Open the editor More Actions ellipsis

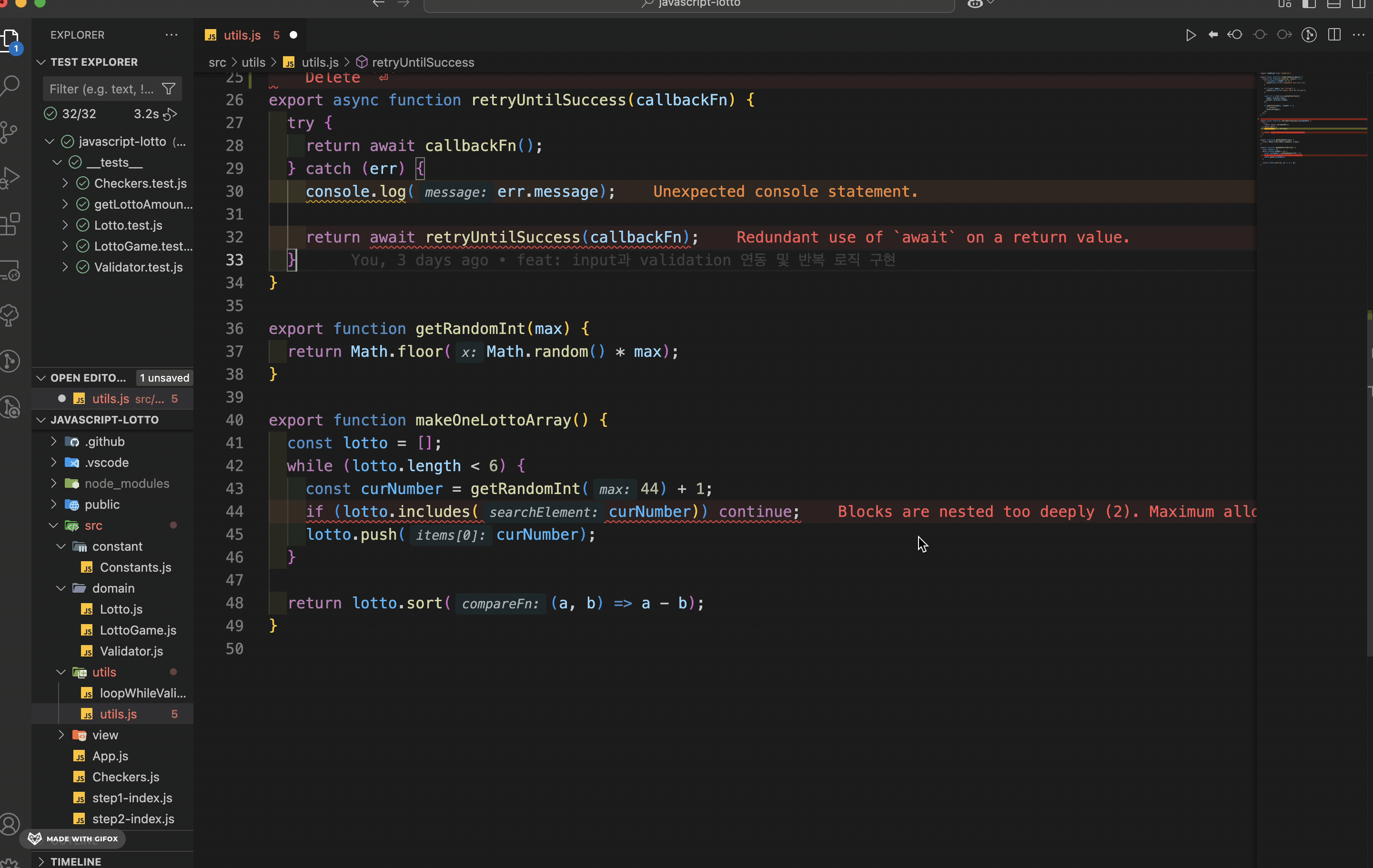point(1359,35)
